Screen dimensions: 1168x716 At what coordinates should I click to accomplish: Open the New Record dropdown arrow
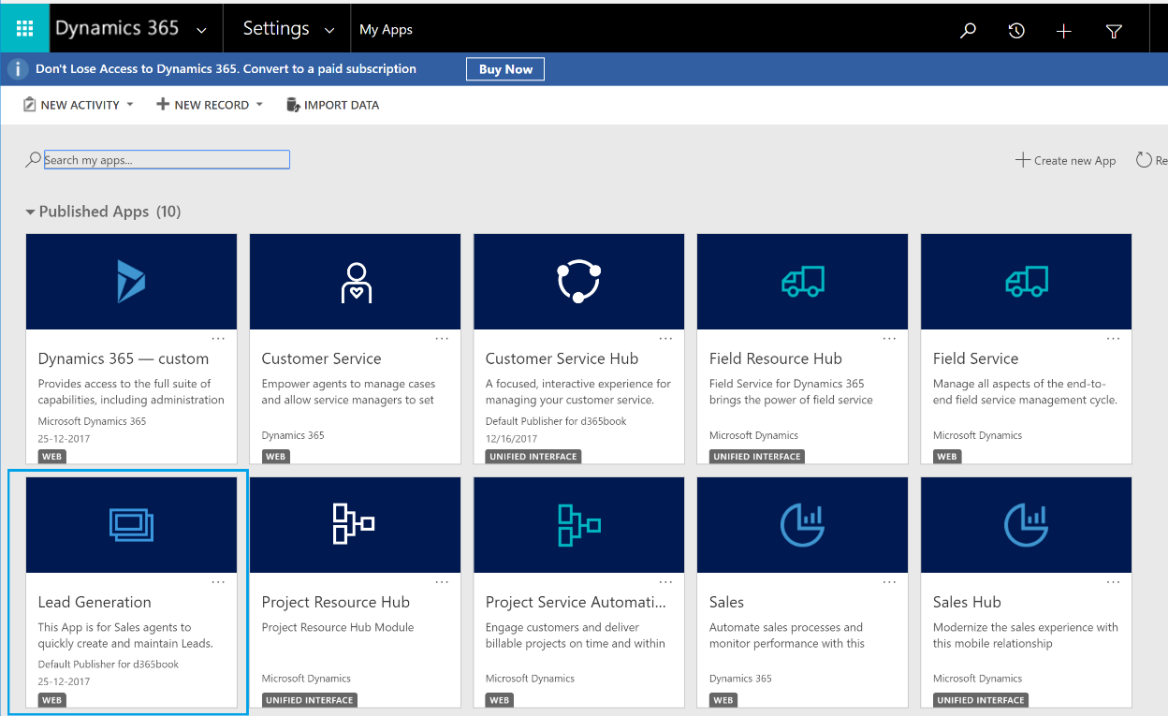coord(259,105)
